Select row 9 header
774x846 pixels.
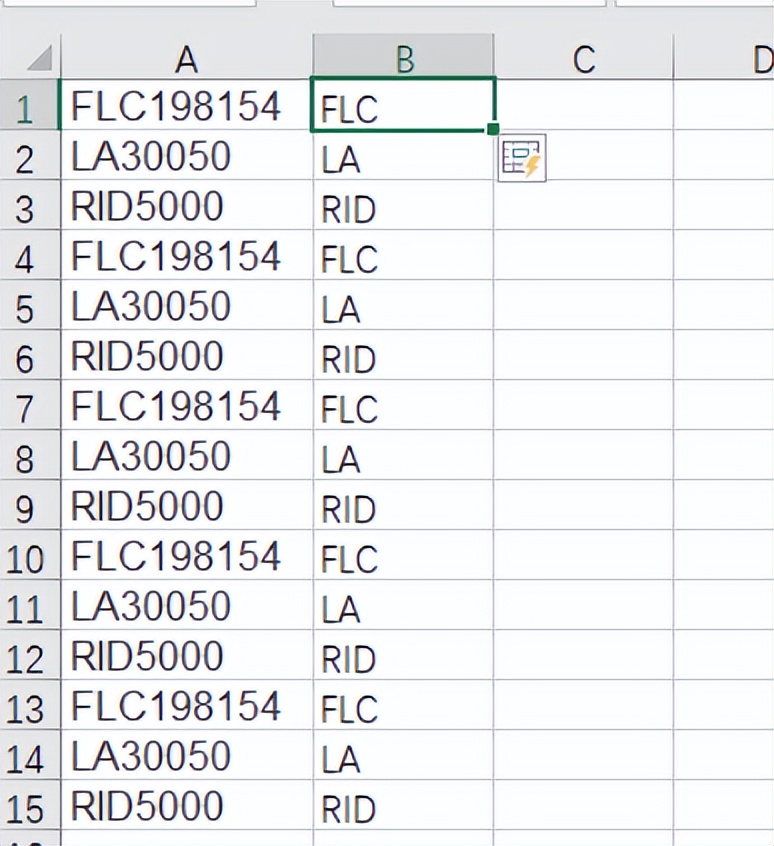tap(30, 505)
